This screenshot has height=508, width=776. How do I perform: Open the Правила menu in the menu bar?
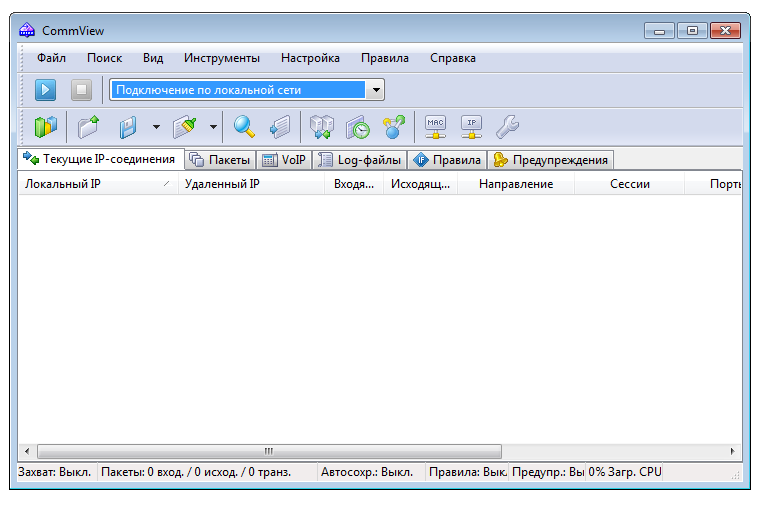point(385,58)
